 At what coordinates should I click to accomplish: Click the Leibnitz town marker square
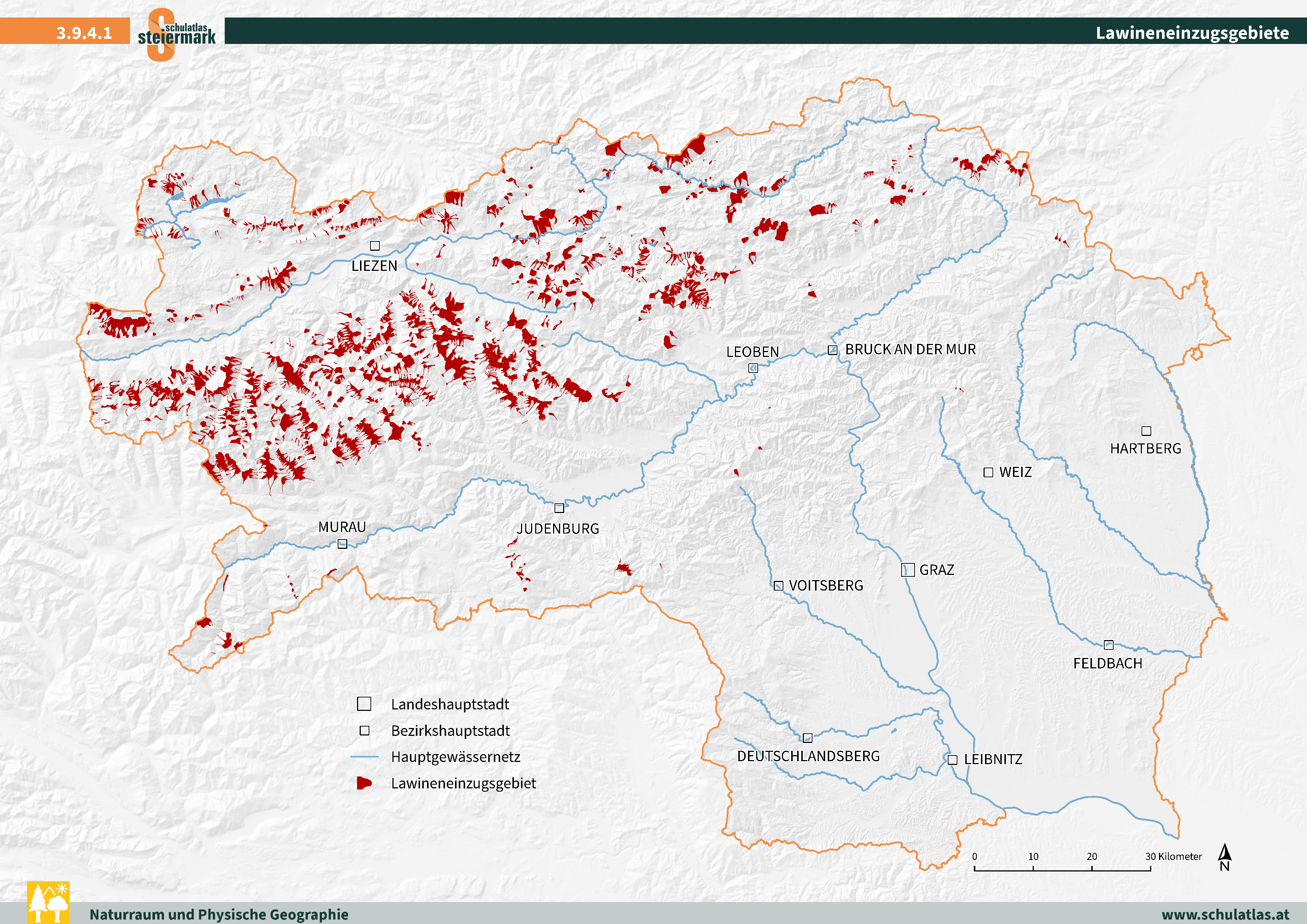click(x=952, y=760)
